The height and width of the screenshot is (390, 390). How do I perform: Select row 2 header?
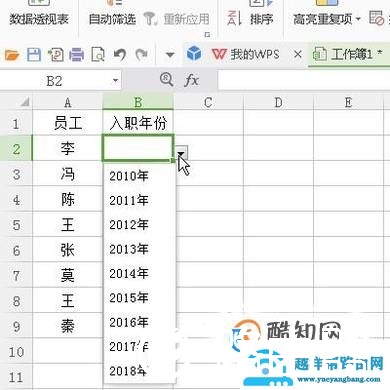[x=16, y=149]
